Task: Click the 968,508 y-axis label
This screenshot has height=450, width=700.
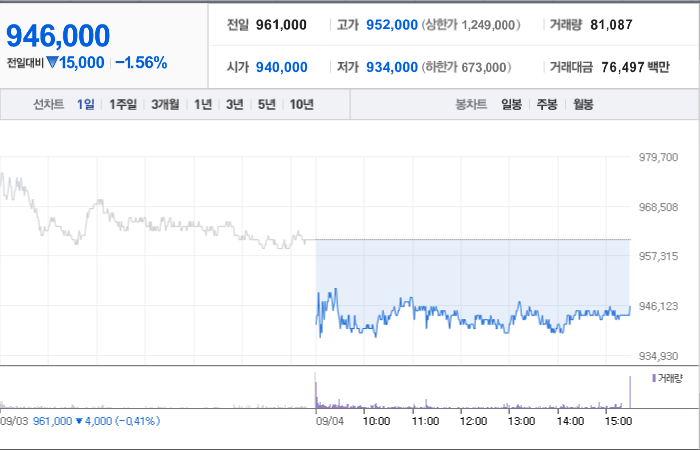Action: (x=658, y=207)
